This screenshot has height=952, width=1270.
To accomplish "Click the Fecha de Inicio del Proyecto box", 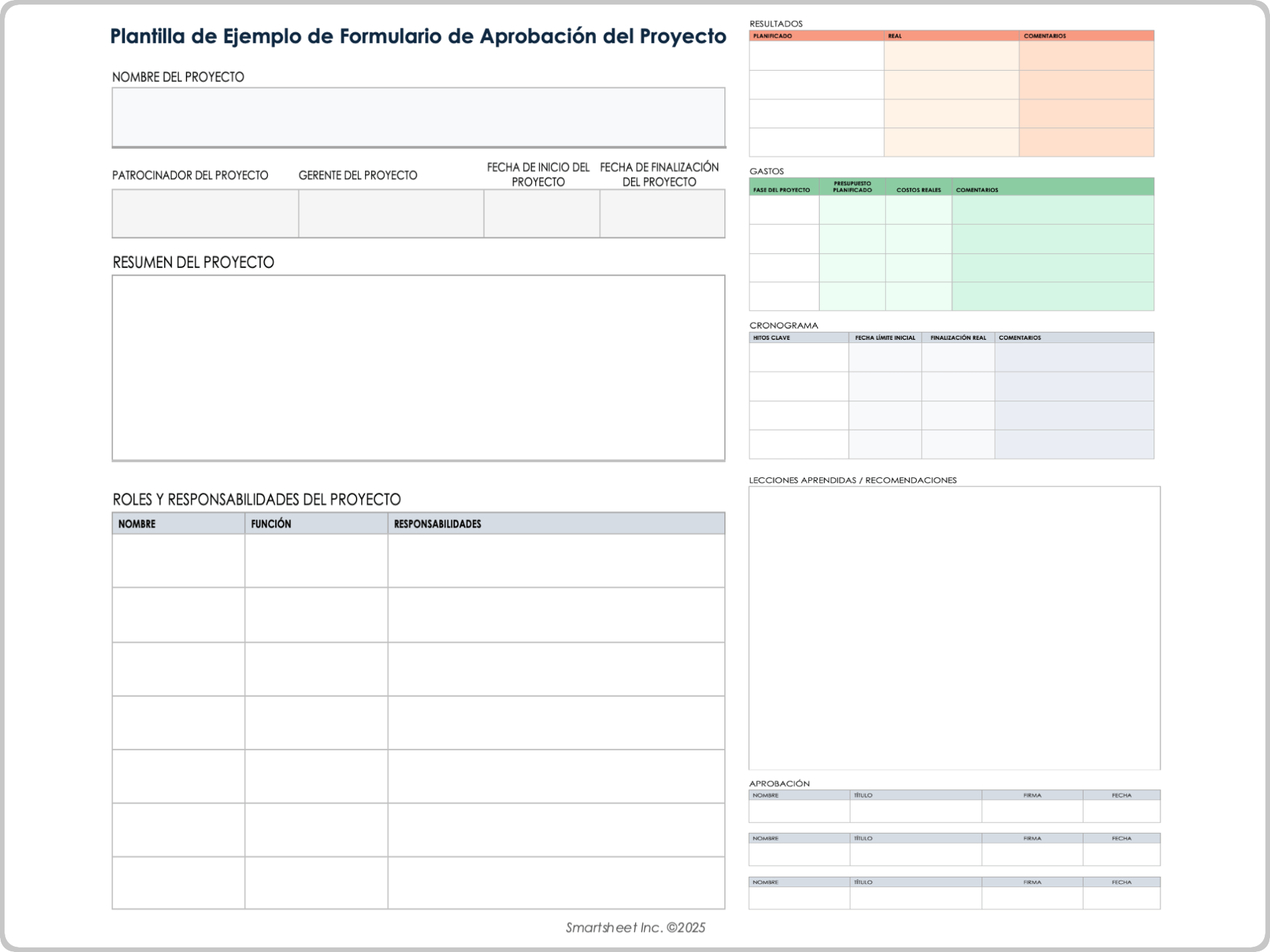I will click(541, 214).
